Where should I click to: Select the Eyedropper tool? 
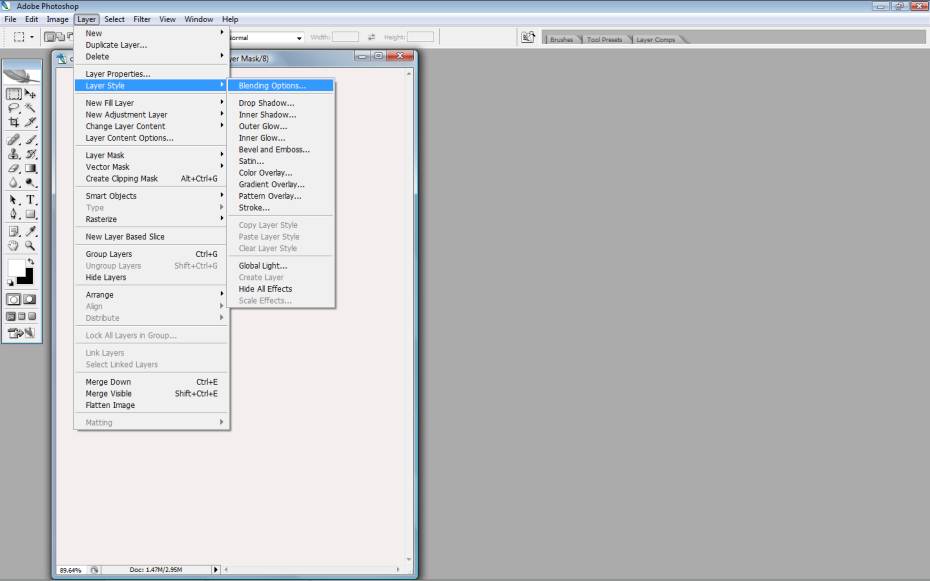(30, 231)
